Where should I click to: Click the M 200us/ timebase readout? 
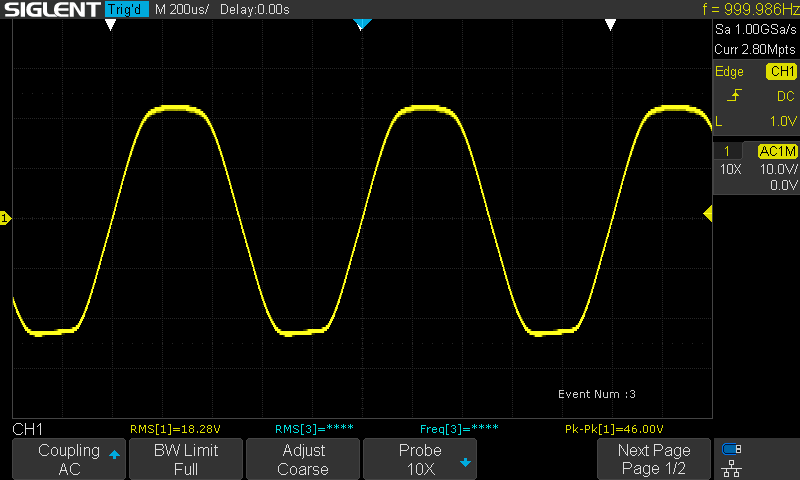(182, 9)
